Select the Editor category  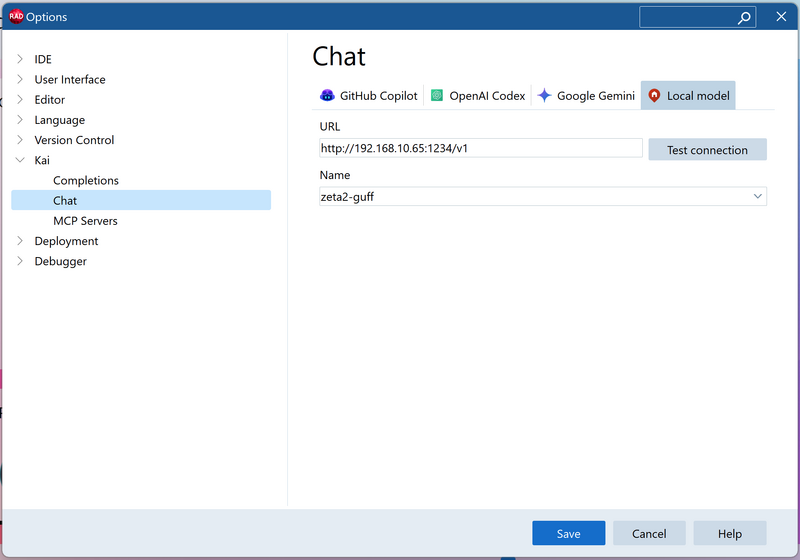(49, 99)
